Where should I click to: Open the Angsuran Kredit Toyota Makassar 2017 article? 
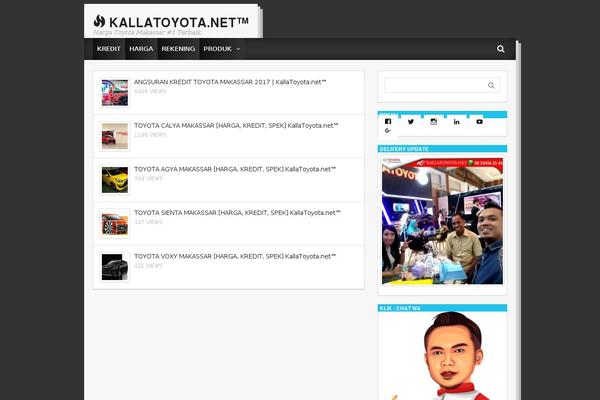point(230,82)
